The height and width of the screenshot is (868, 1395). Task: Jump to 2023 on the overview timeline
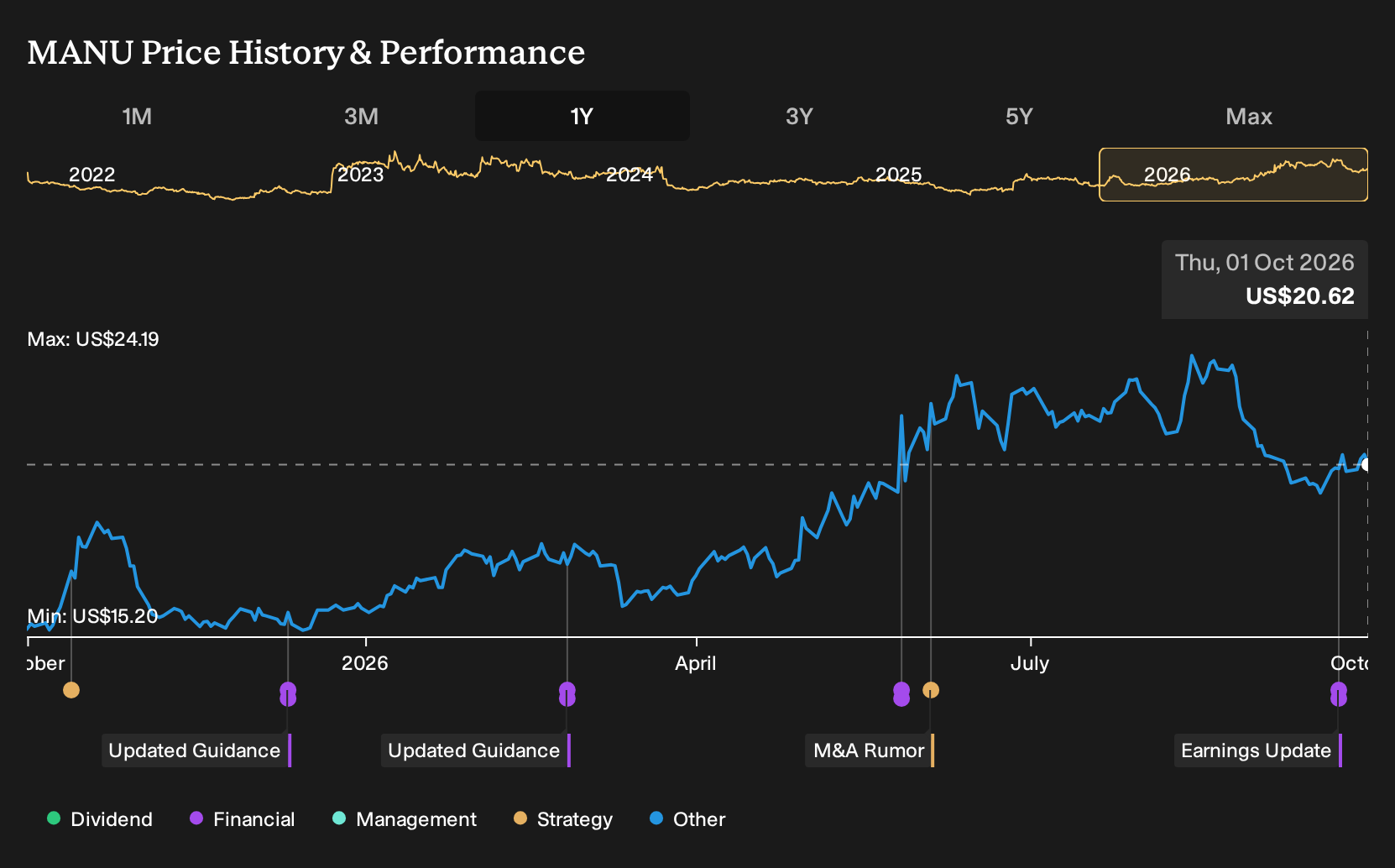click(360, 175)
